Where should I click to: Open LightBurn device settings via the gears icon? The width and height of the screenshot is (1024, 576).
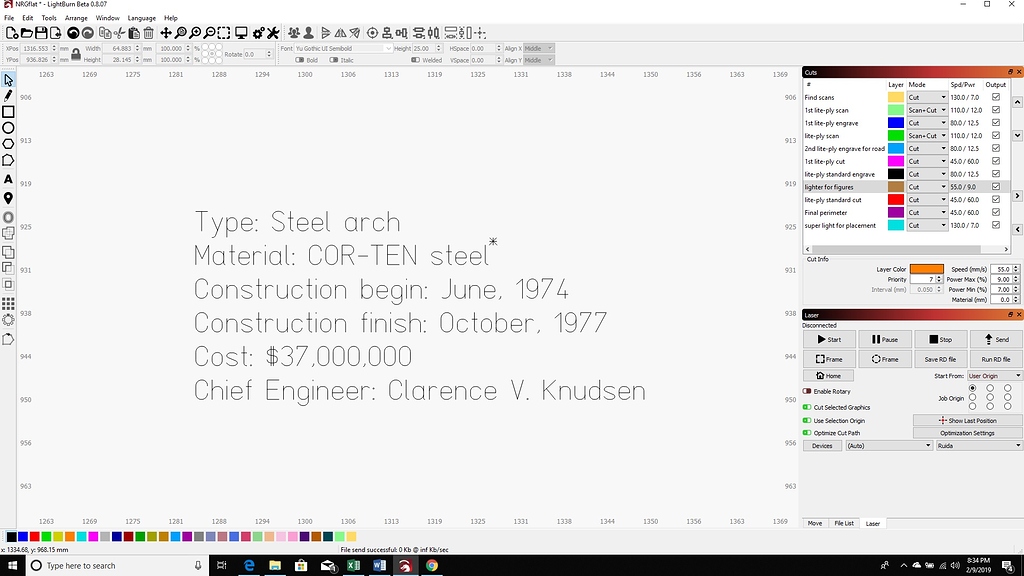(x=258, y=33)
